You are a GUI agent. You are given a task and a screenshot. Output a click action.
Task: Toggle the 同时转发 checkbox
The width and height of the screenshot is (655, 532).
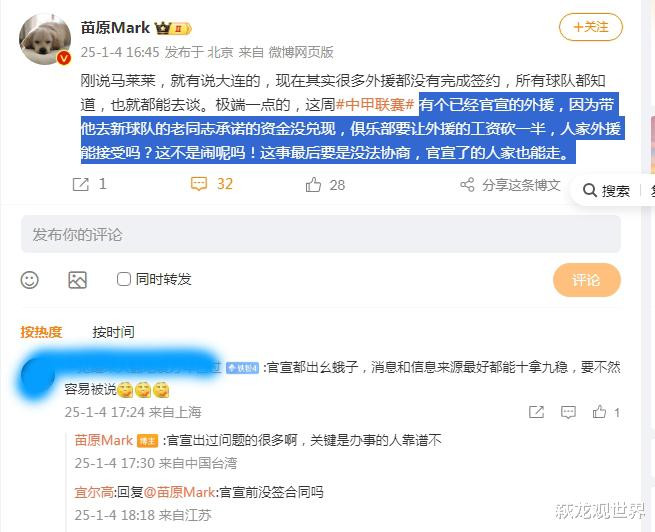[124, 279]
